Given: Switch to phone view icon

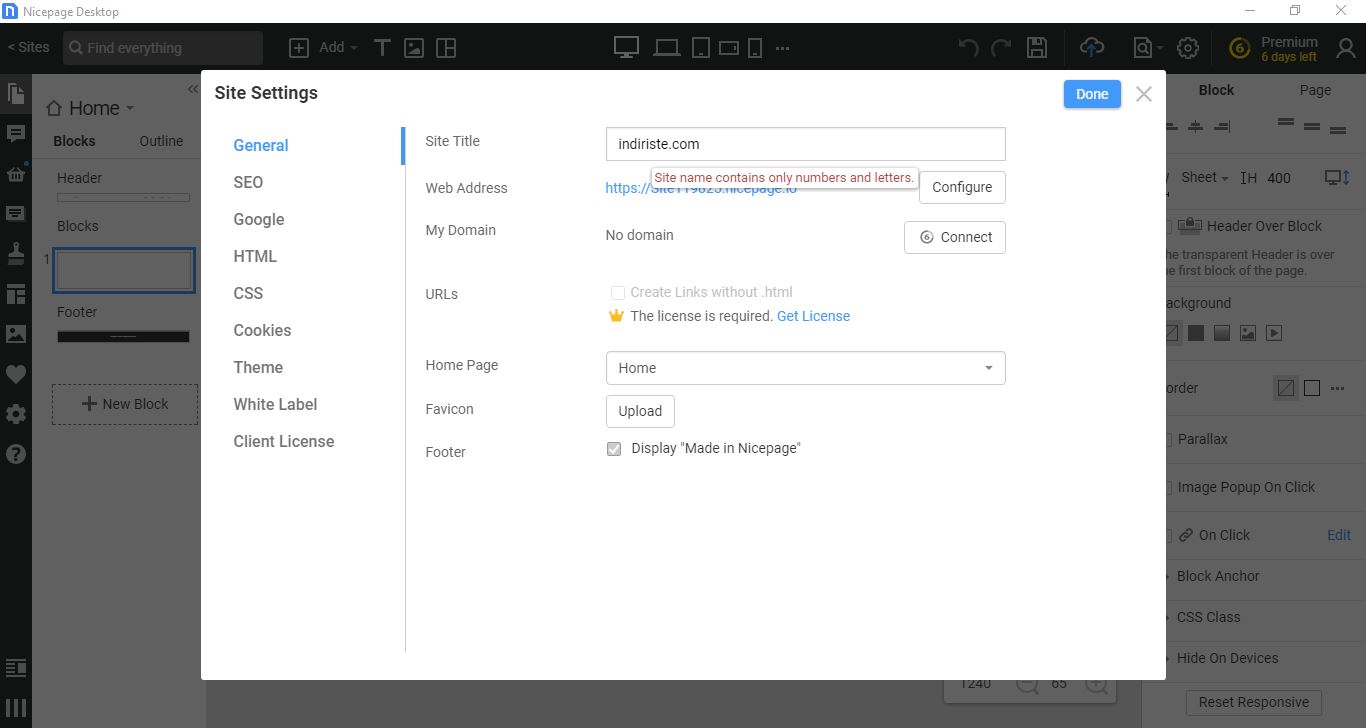Looking at the screenshot, I should 755,48.
